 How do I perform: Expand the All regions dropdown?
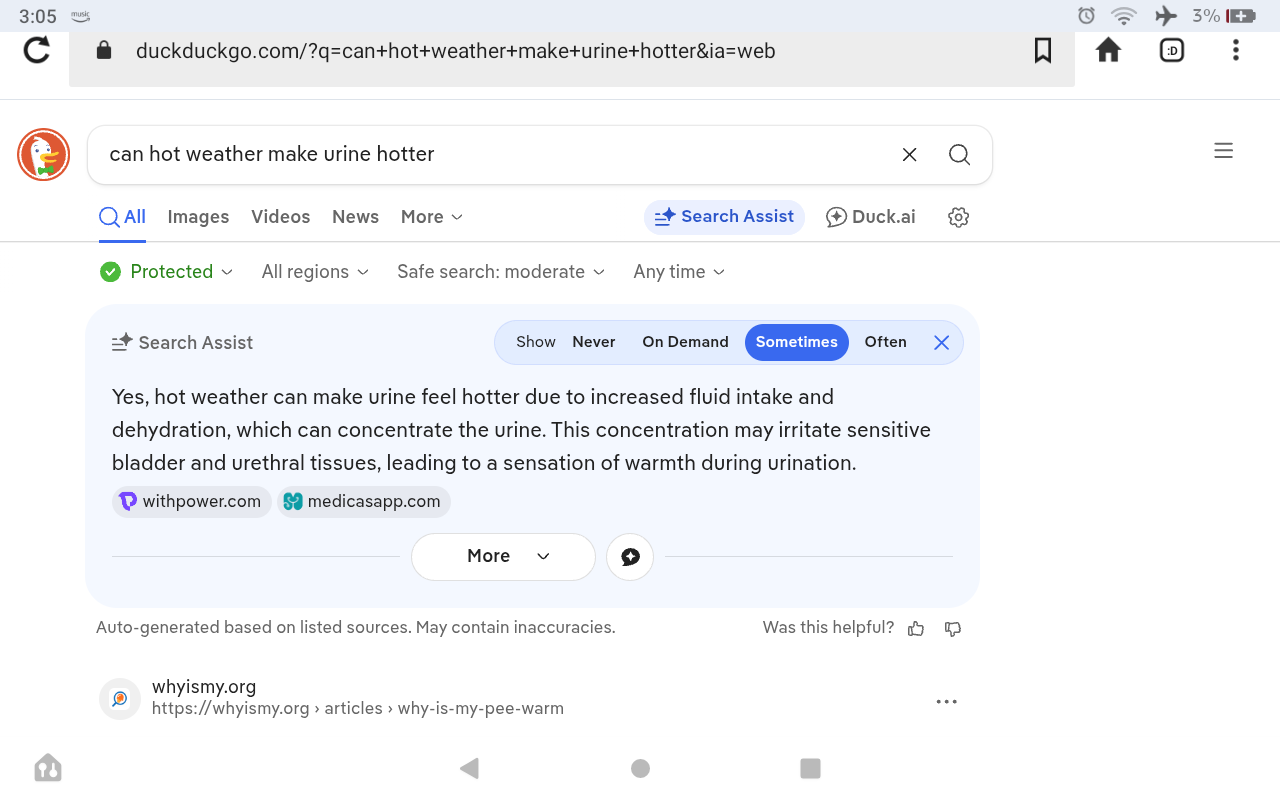click(x=315, y=272)
